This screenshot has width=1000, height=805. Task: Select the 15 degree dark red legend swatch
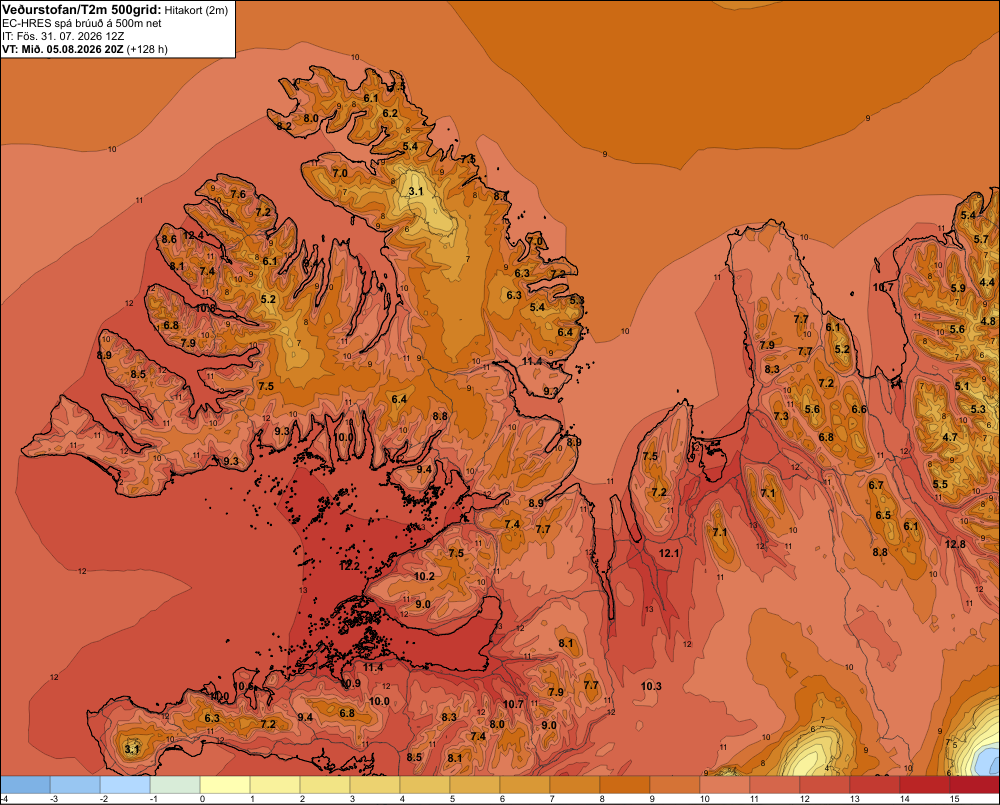pos(974,785)
